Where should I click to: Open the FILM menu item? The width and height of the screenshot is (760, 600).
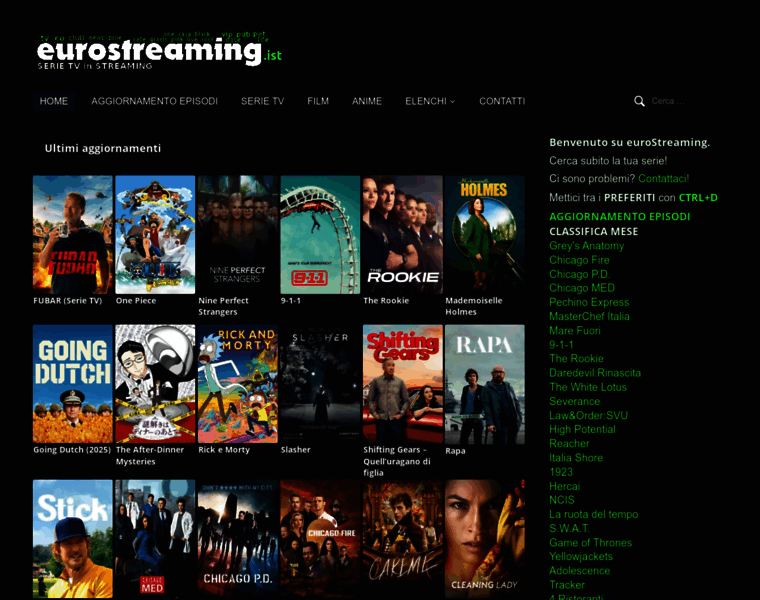click(x=318, y=101)
